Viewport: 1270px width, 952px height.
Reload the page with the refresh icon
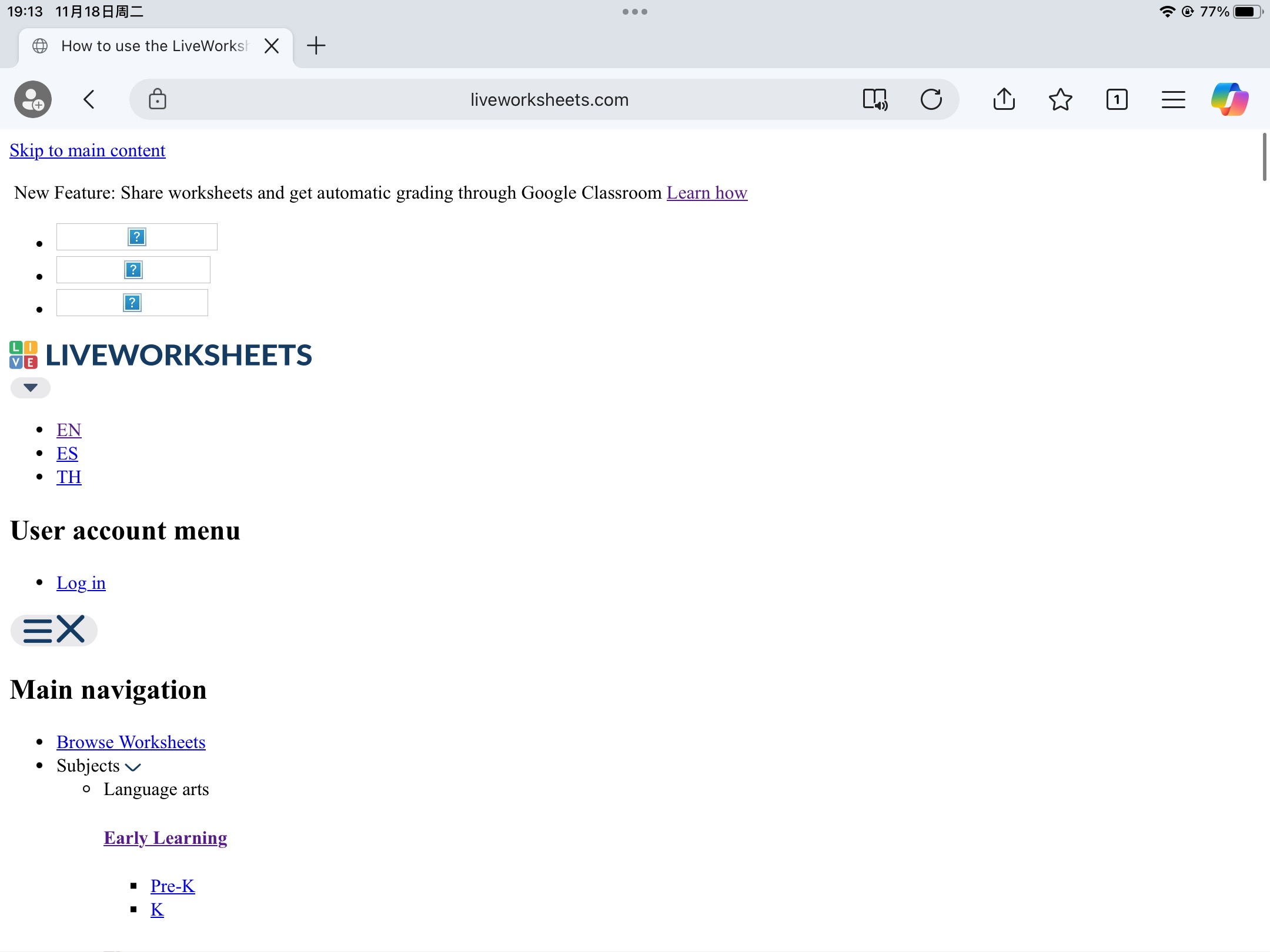point(931,99)
